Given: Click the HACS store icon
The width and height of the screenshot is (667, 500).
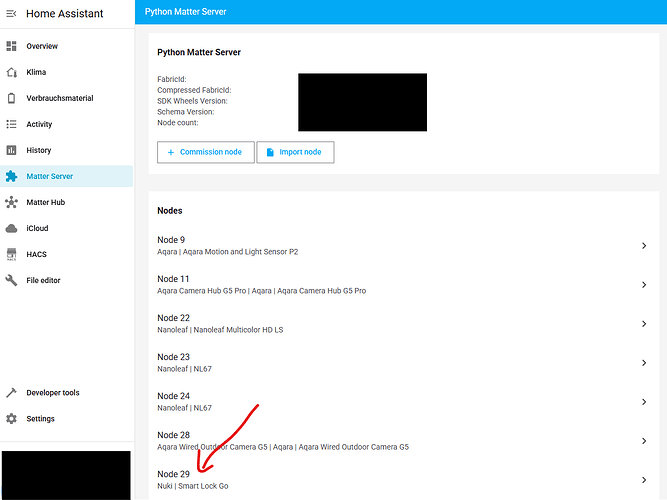Looking at the screenshot, I should (x=12, y=254).
